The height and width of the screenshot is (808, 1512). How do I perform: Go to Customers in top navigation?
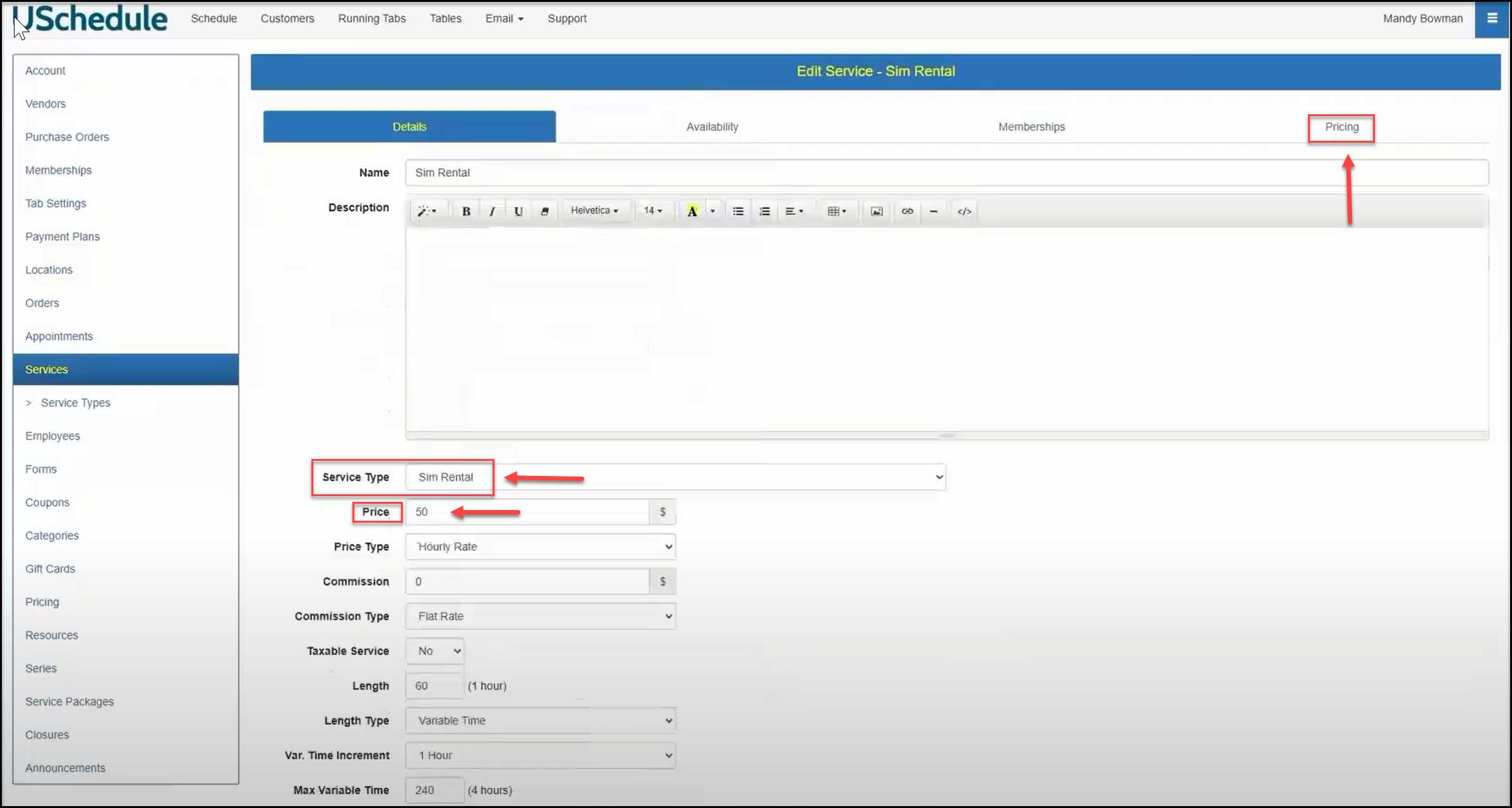point(287,18)
